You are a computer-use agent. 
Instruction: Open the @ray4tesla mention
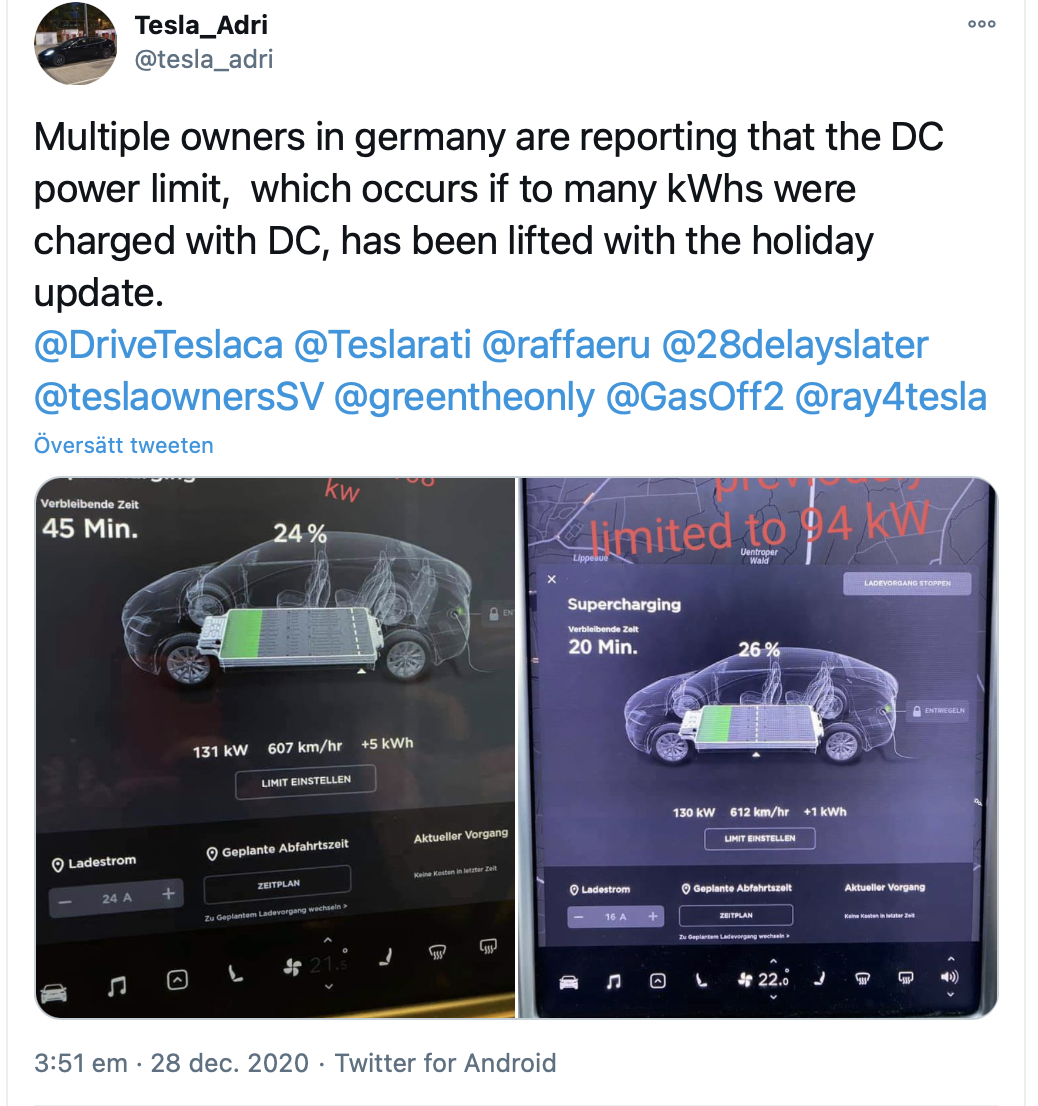(891, 397)
